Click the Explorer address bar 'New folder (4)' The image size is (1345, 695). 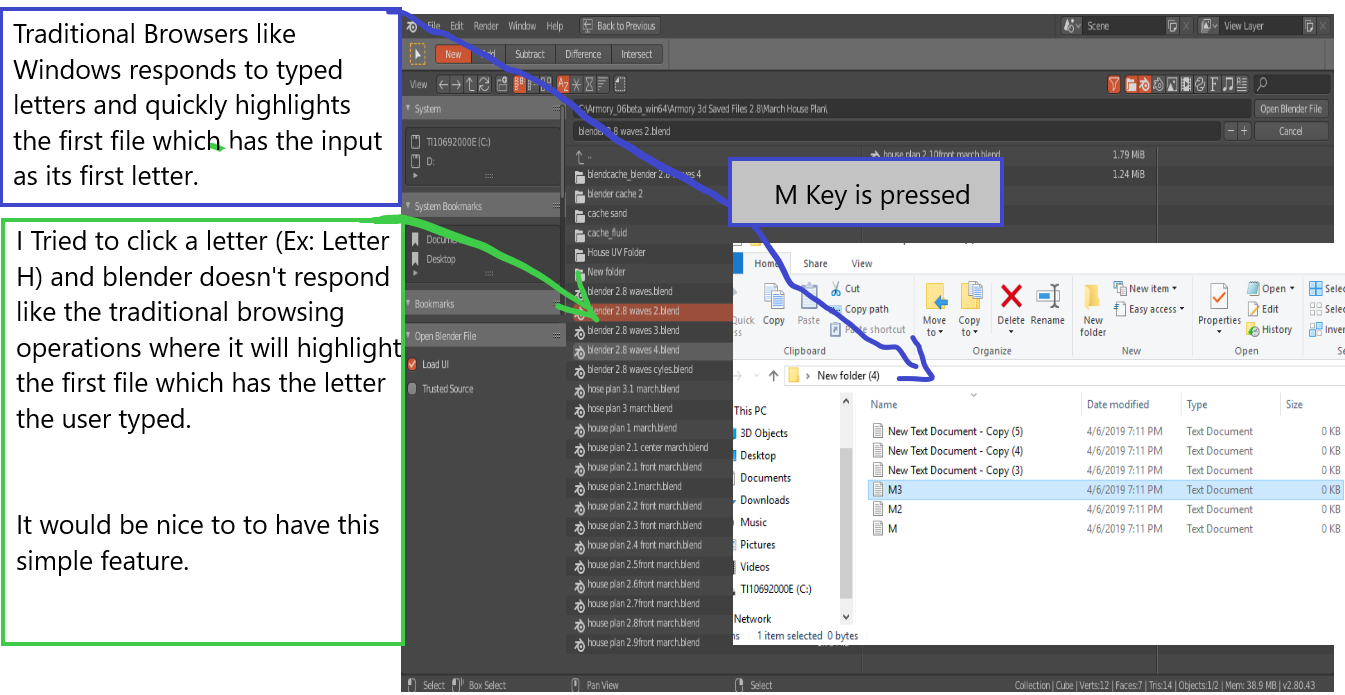pos(848,376)
